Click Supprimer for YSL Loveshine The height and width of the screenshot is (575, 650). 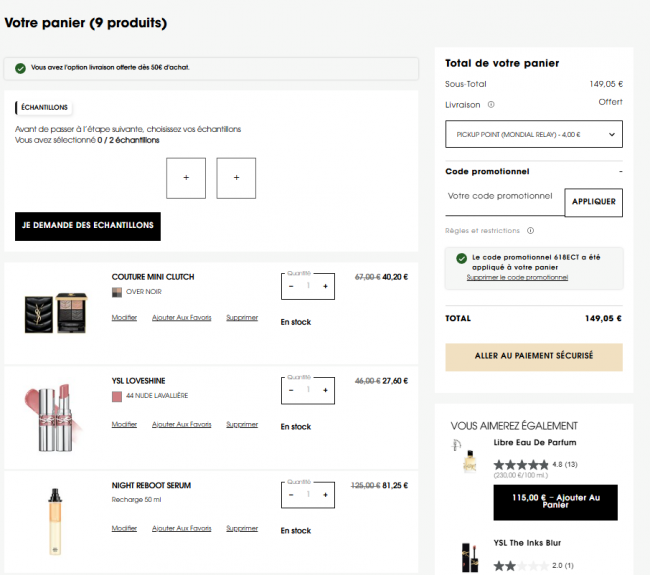tap(242, 424)
